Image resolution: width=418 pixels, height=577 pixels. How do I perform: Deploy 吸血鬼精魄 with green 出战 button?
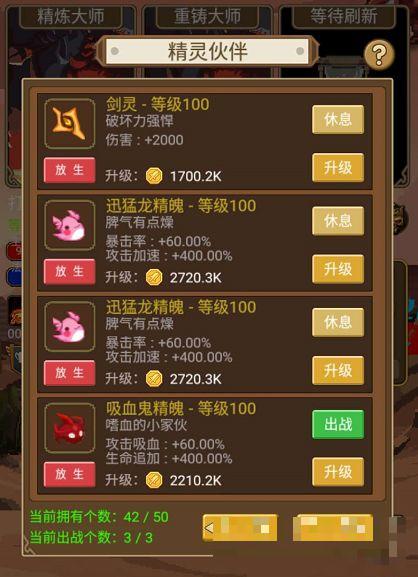(338, 424)
